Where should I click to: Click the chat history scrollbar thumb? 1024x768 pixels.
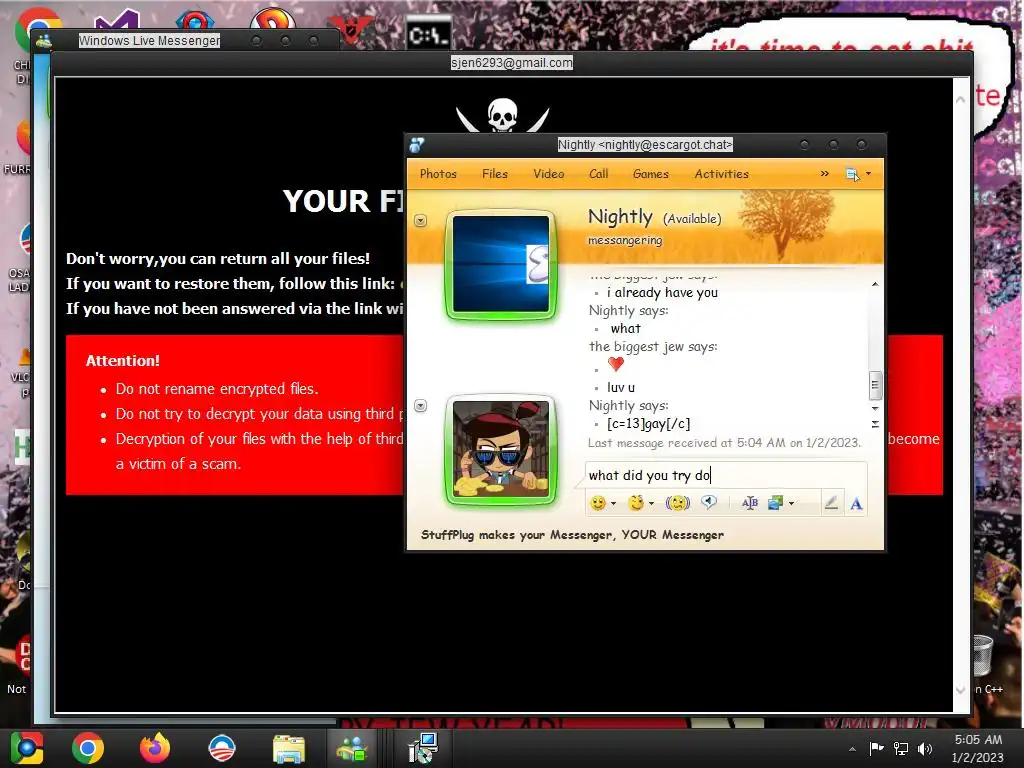point(875,385)
